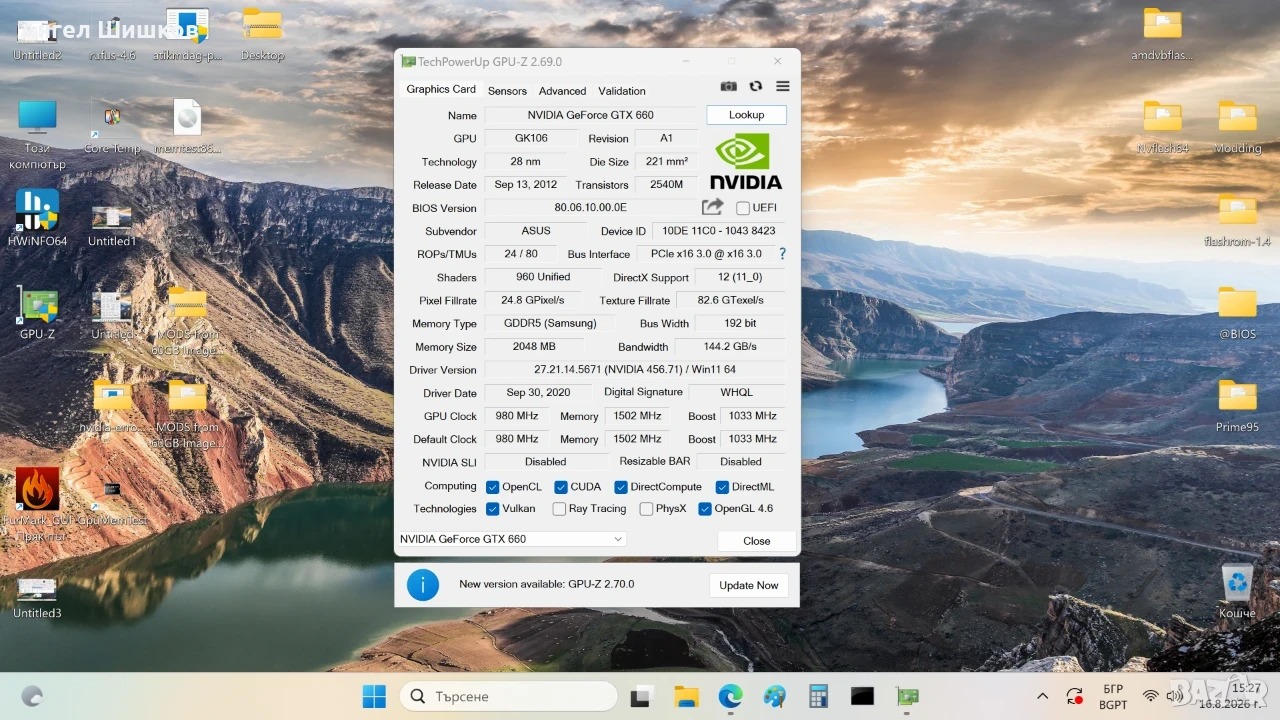Open the flashrom-1.4 folder on desktop

point(1237,219)
